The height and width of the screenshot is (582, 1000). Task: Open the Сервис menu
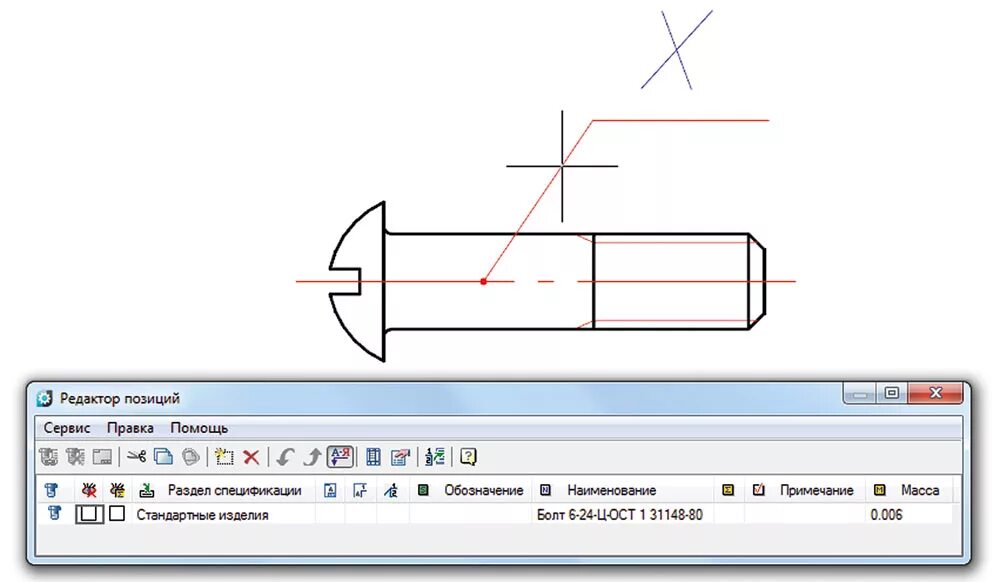click(x=67, y=428)
